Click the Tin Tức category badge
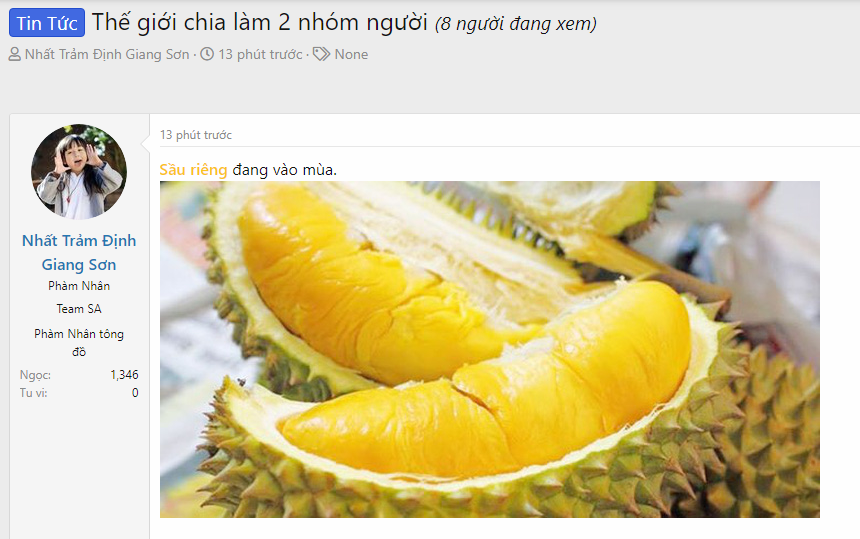Viewport: 860px width, 539px height. 47,23
